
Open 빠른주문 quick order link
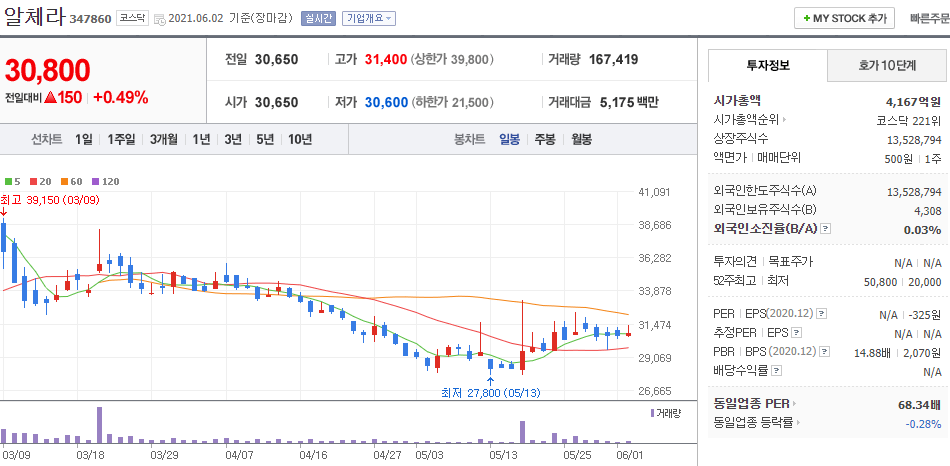[x=929, y=18]
